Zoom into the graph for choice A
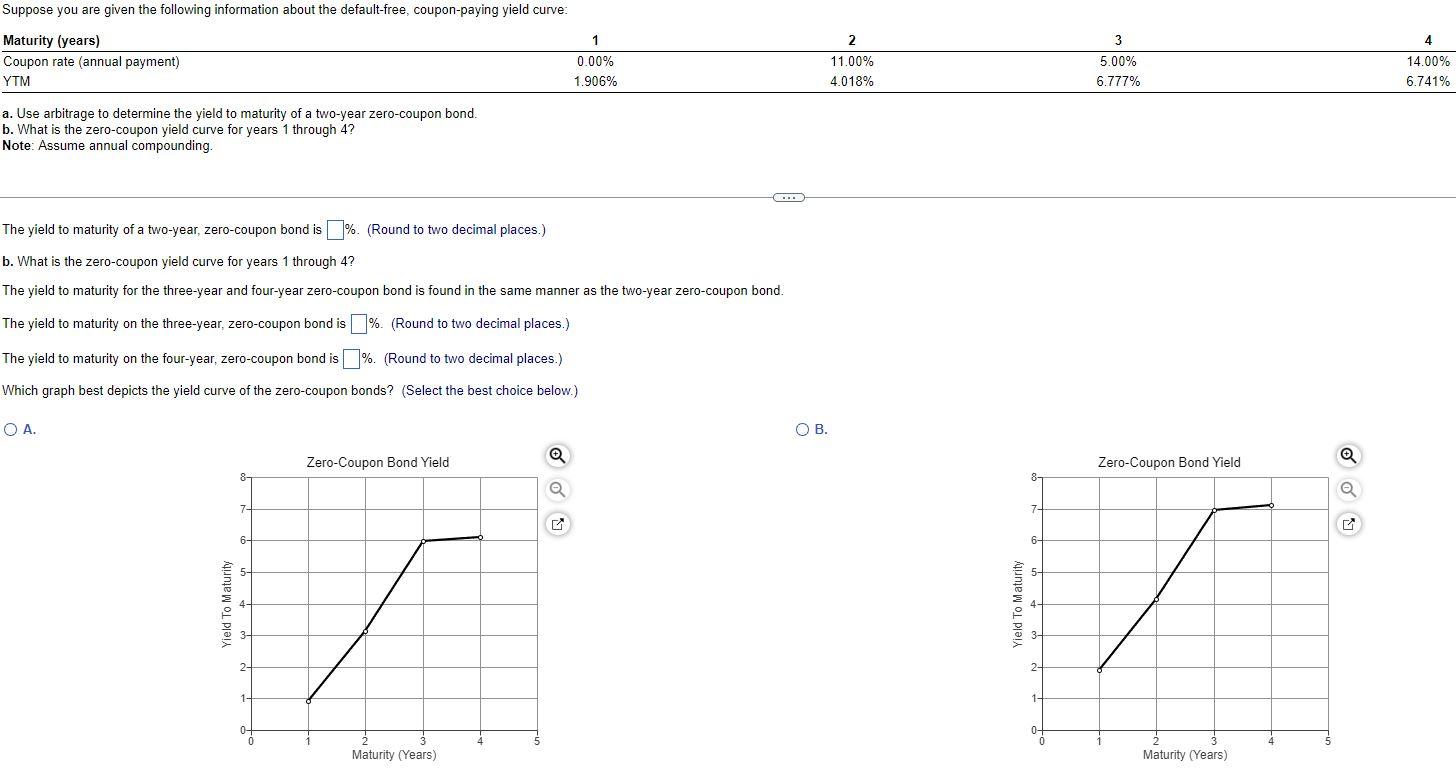 coord(557,456)
